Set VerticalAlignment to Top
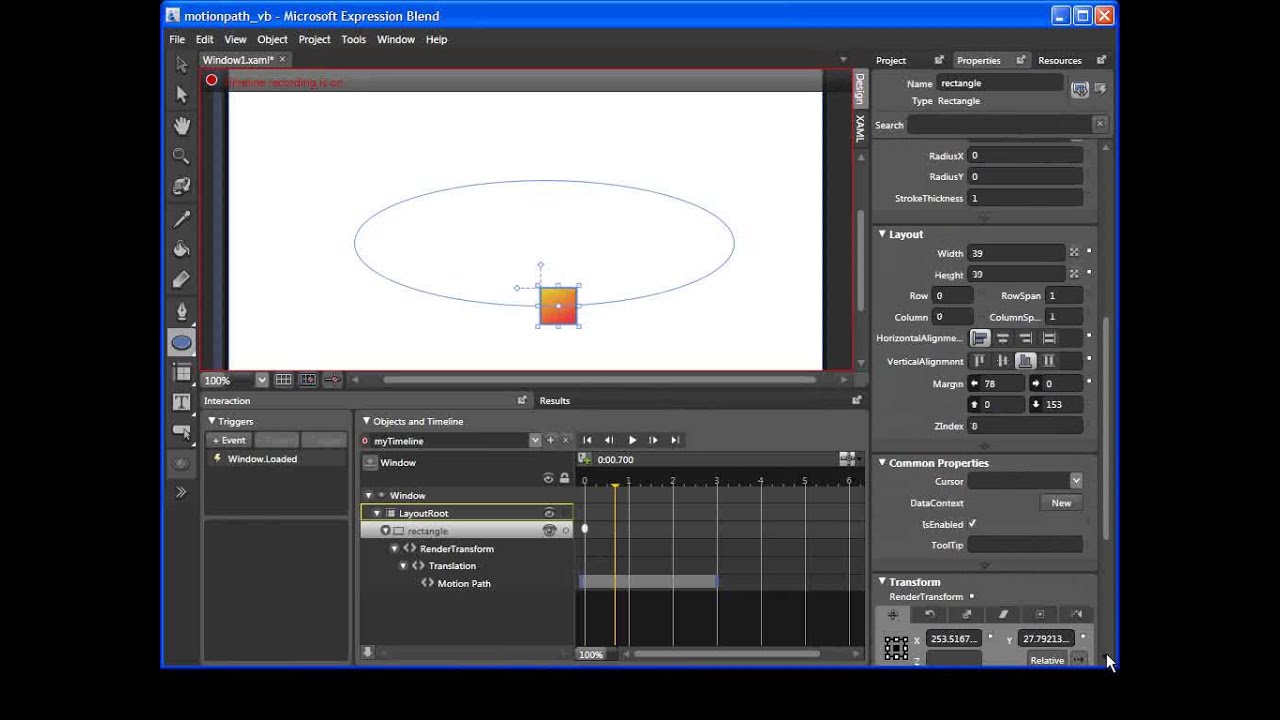The image size is (1280, 720). [x=979, y=361]
